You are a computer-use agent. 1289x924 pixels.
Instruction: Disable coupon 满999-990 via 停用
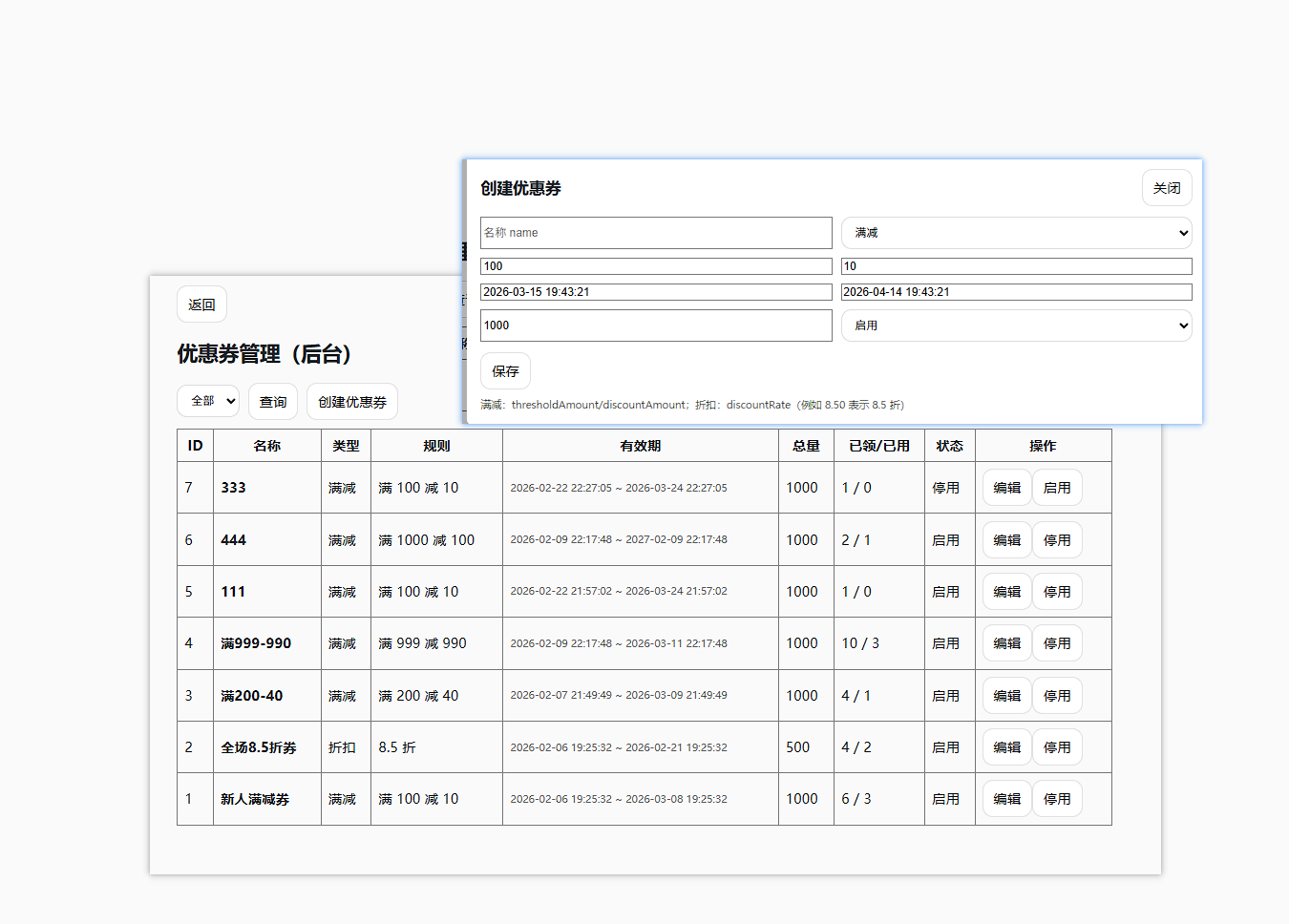coord(1057,643)
